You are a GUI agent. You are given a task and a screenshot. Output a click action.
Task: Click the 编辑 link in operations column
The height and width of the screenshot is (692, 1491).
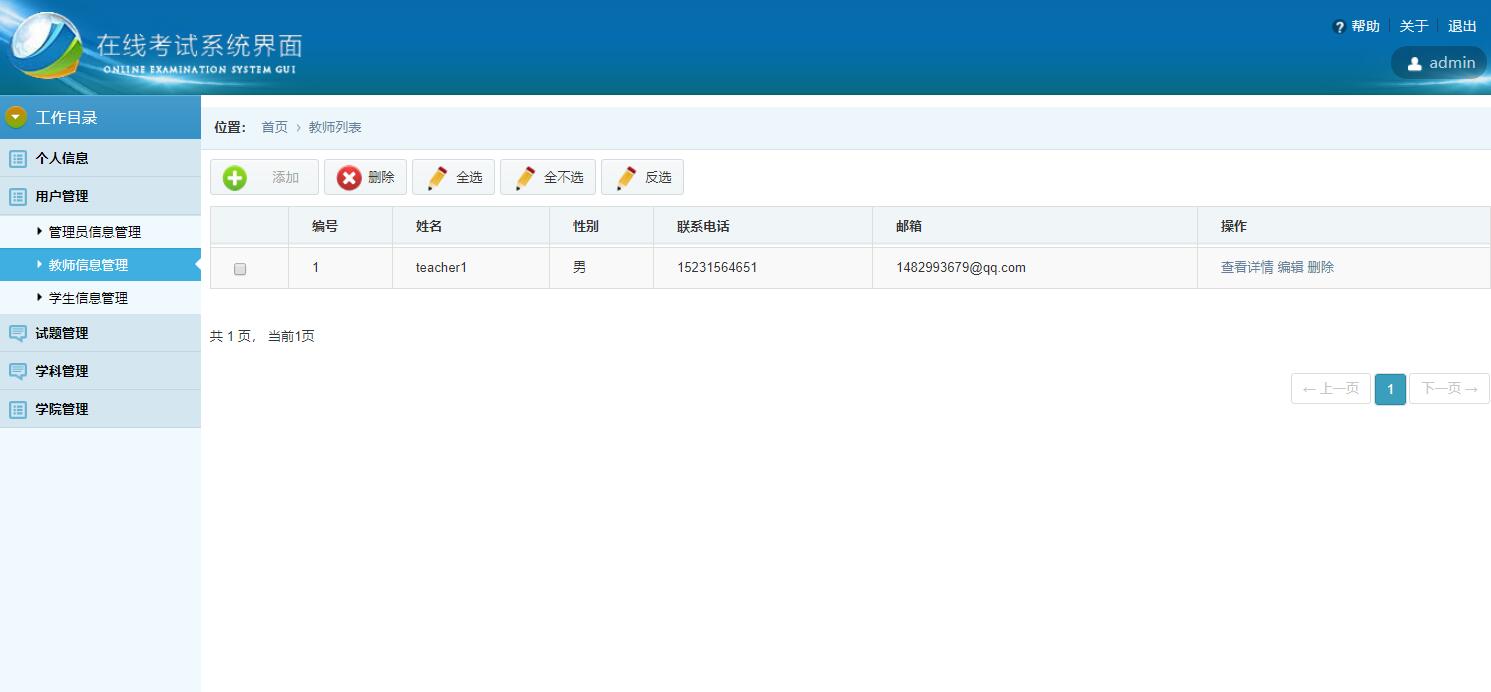[x=1289, y=267]
